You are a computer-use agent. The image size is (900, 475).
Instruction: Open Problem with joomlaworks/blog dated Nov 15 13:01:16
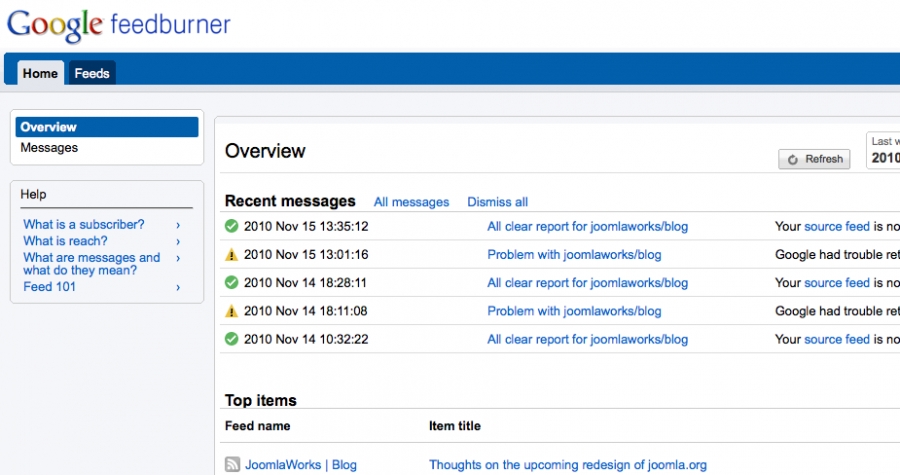(574, 255)
